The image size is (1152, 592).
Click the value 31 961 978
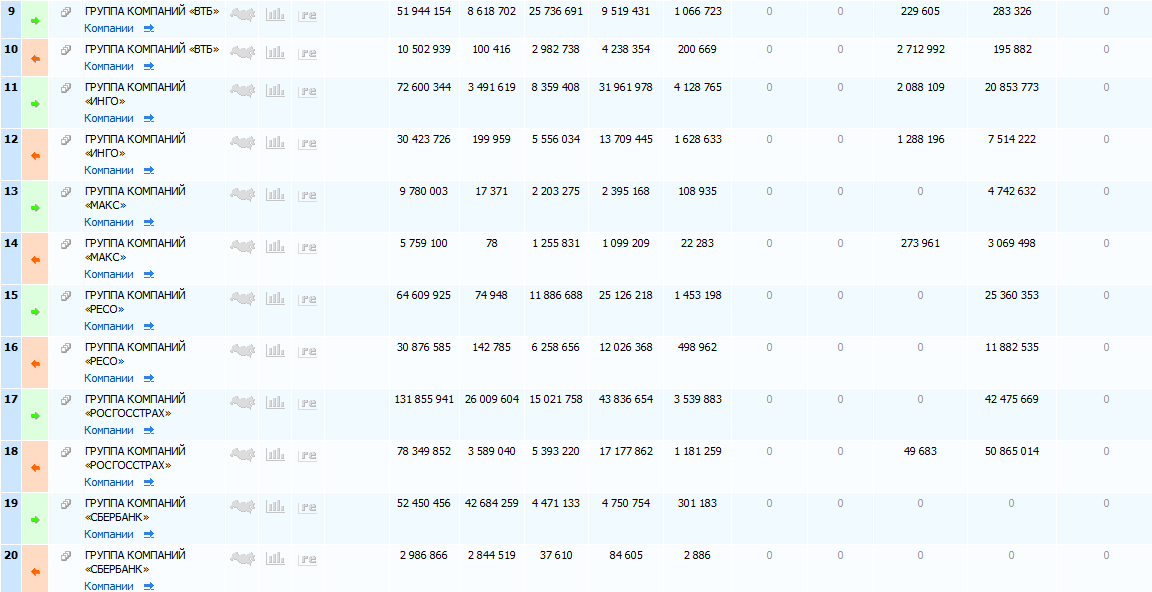tap(626, 87)
